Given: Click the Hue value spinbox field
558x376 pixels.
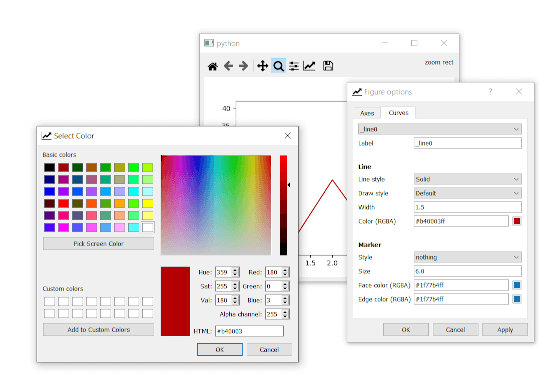Looking at the screenshot, I should pos(223,272).
